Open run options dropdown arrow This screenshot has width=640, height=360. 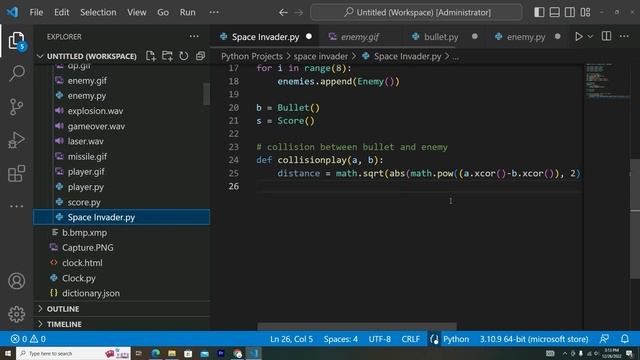point(590,36)
